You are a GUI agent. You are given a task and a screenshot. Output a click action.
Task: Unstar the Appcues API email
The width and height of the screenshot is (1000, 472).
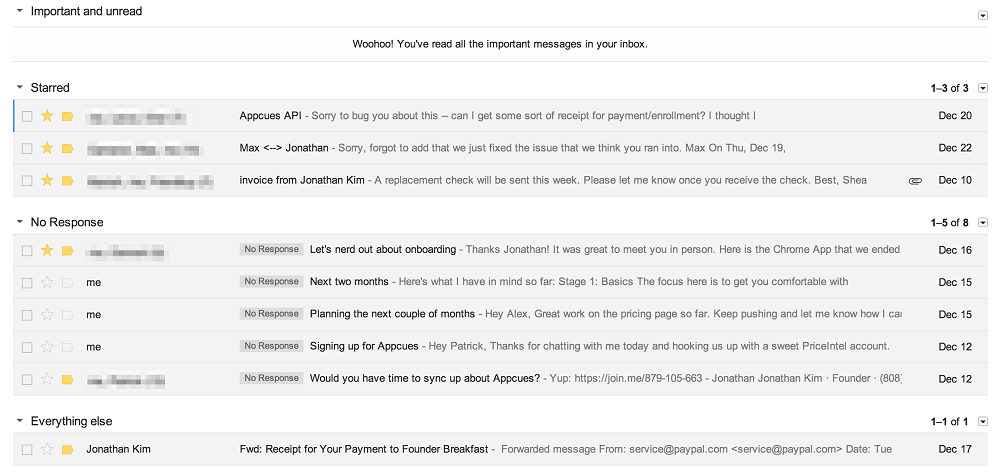coord(47,116)
